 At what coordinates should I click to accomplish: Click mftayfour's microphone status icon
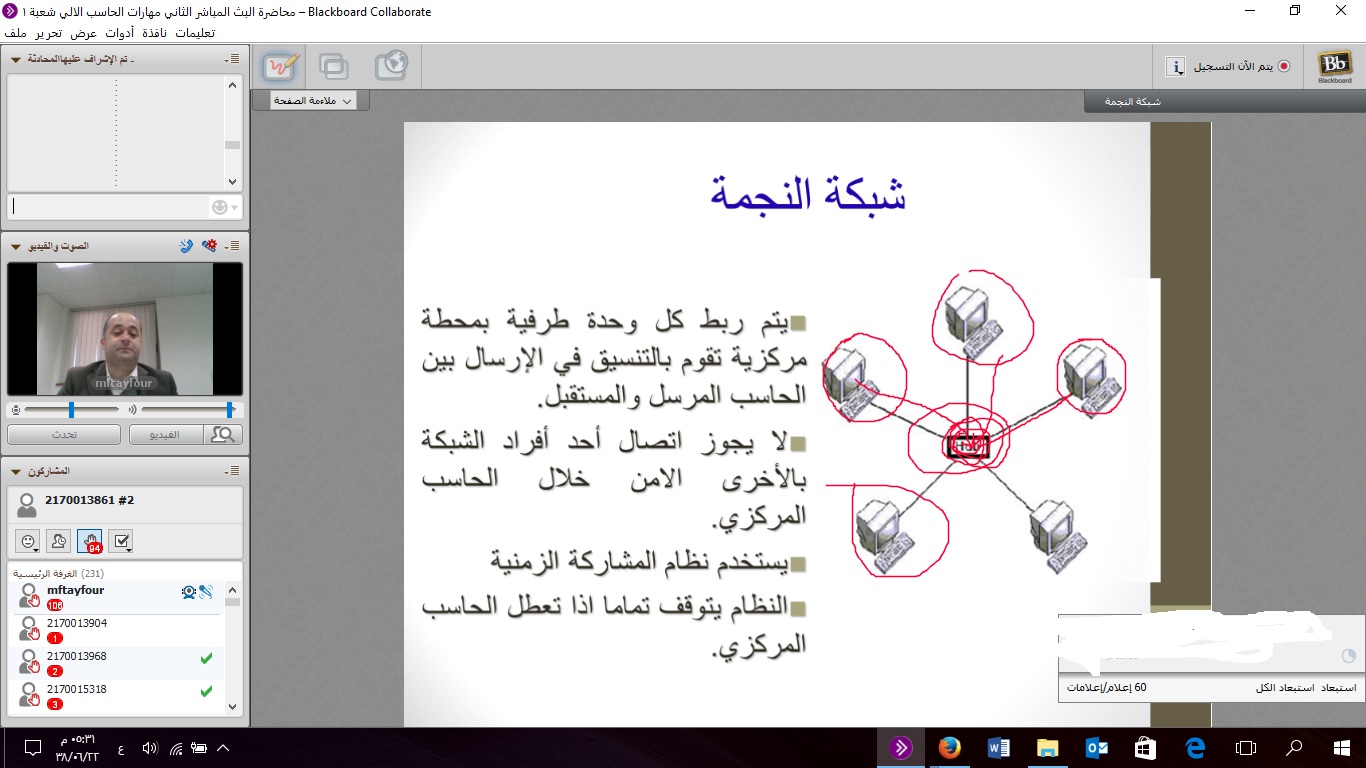coord(205,592)
